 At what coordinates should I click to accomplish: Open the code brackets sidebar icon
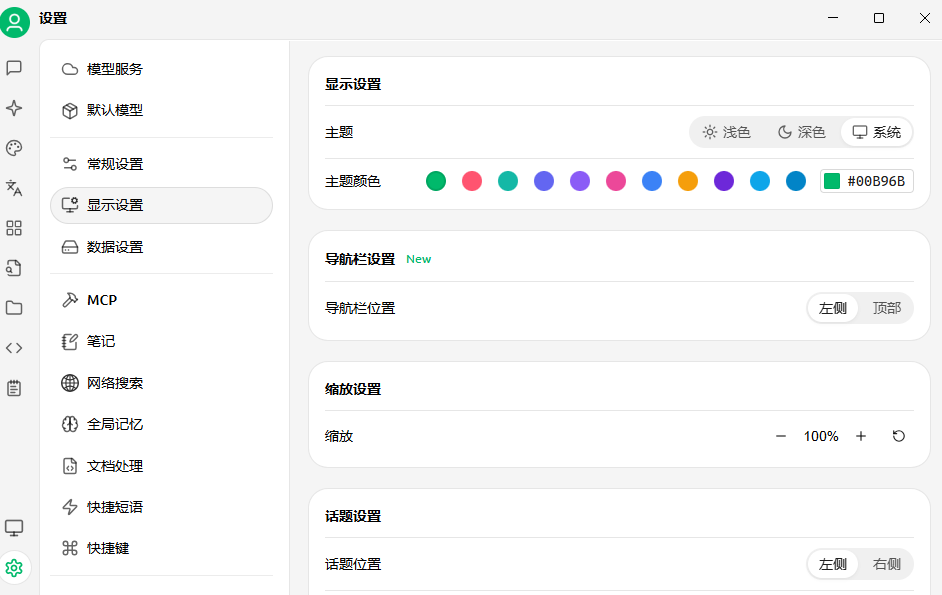(14, 348)
